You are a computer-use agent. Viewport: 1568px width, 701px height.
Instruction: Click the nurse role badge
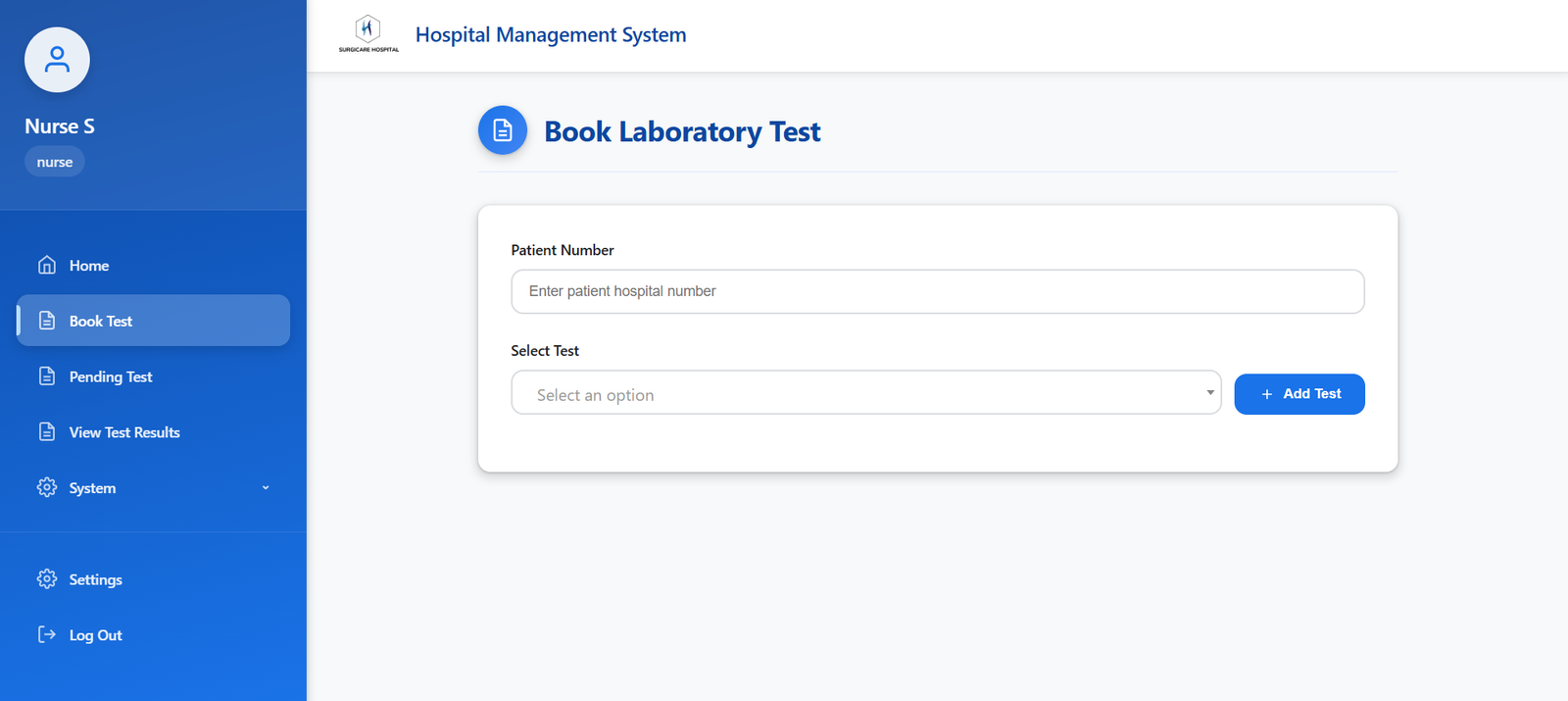point(55,162)
